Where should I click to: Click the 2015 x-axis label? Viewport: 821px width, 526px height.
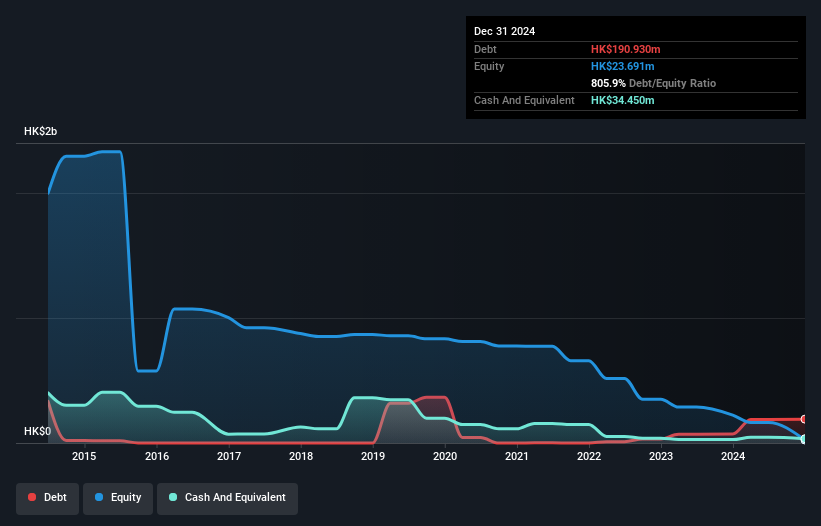84,456
